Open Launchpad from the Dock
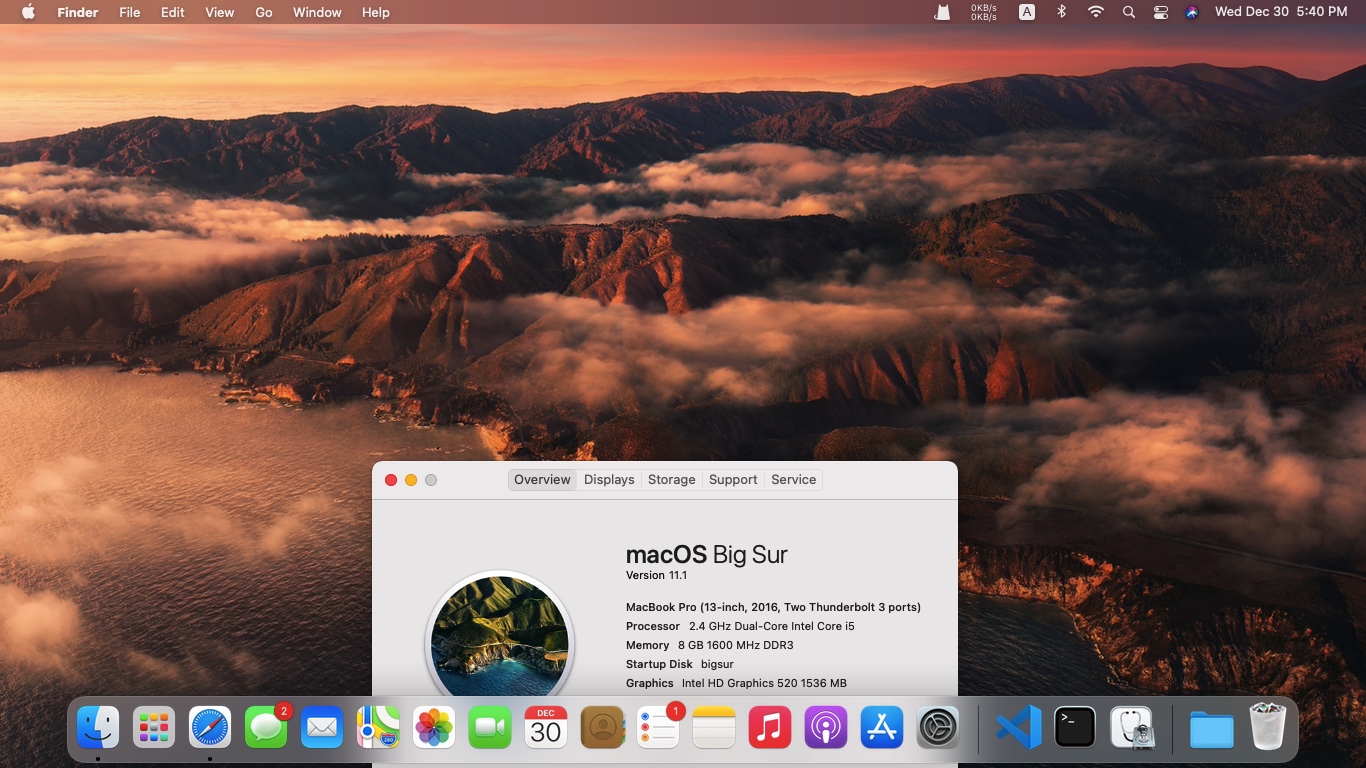This screenshot has height=768, width=1366. point(154,727)
